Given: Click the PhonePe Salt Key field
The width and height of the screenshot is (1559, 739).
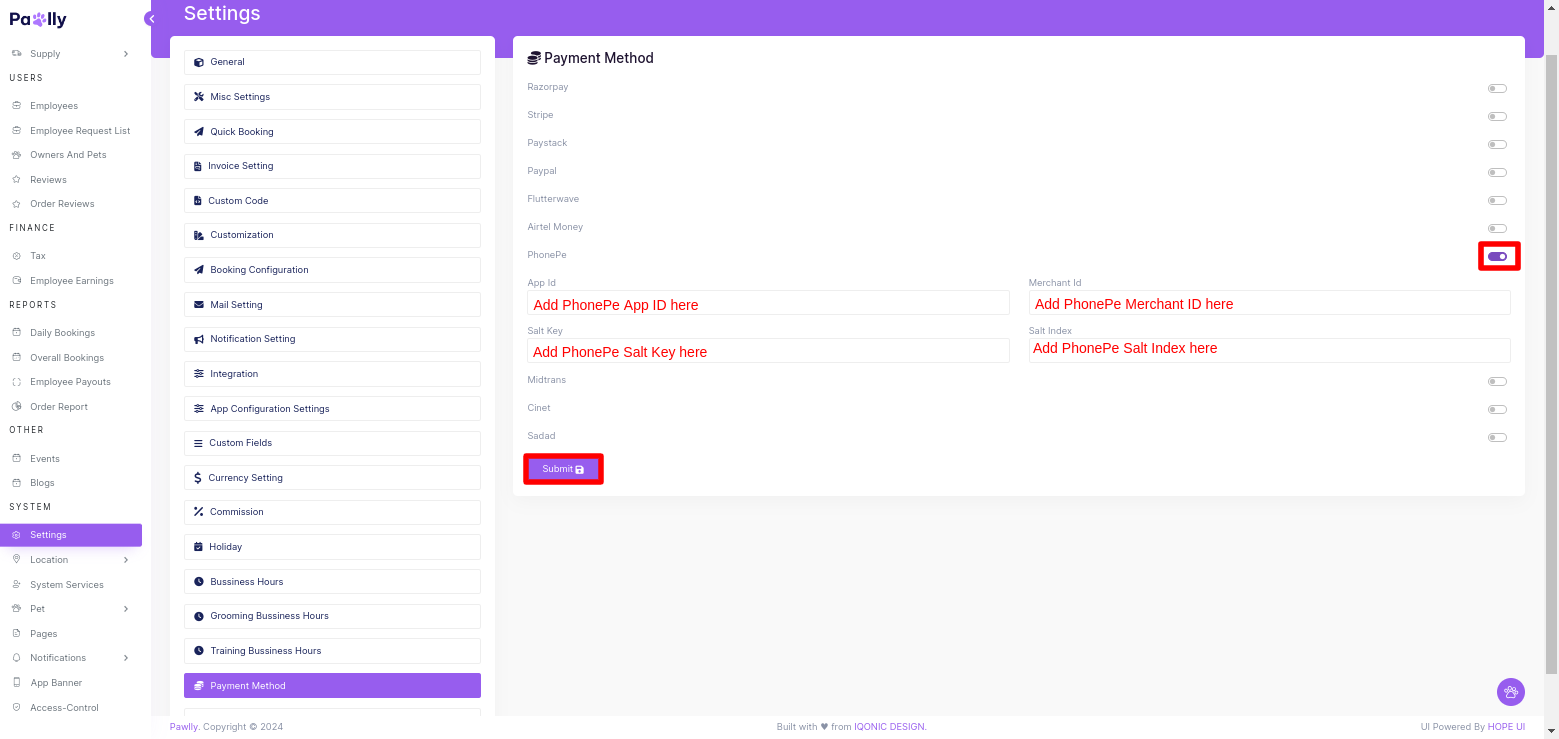Looking at the screenshot, I should point(768,350).
